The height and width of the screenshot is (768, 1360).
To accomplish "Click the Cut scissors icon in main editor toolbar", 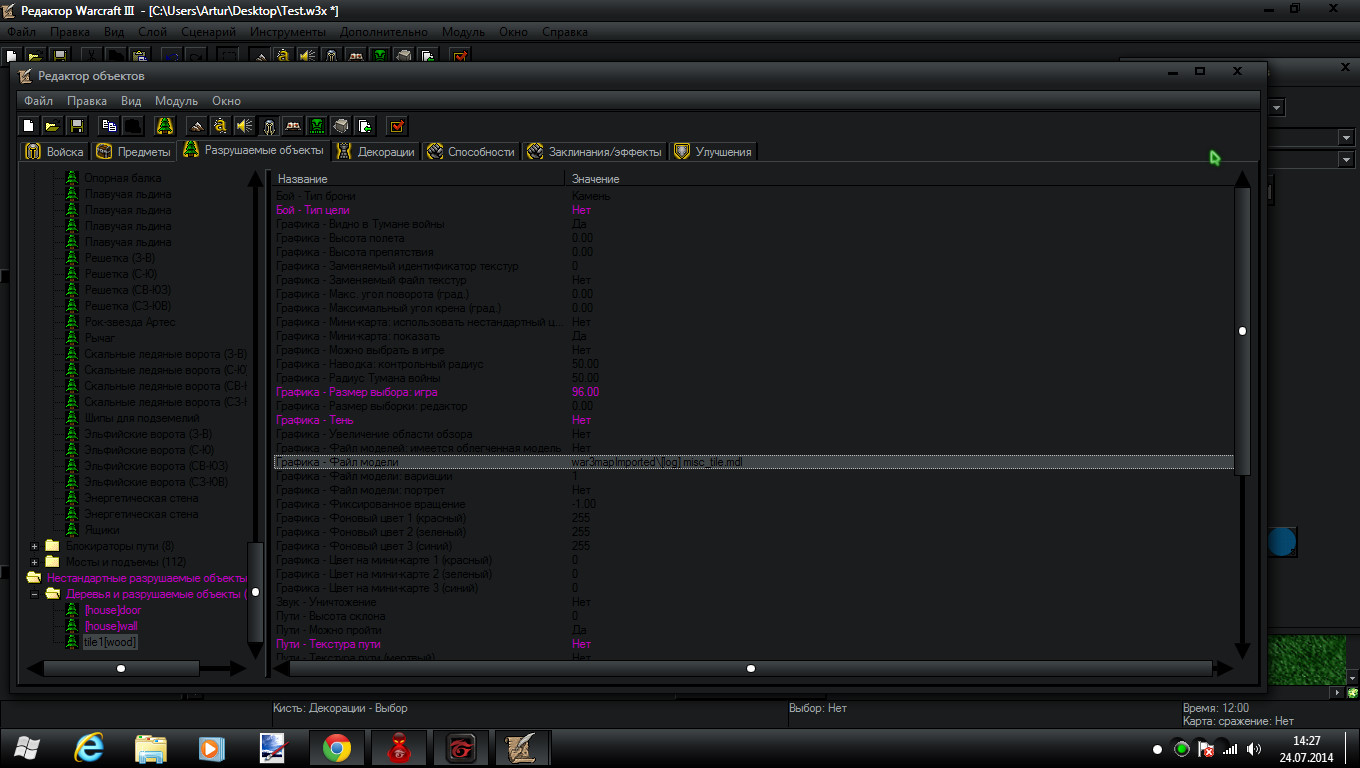I will (x=92, y=56).
